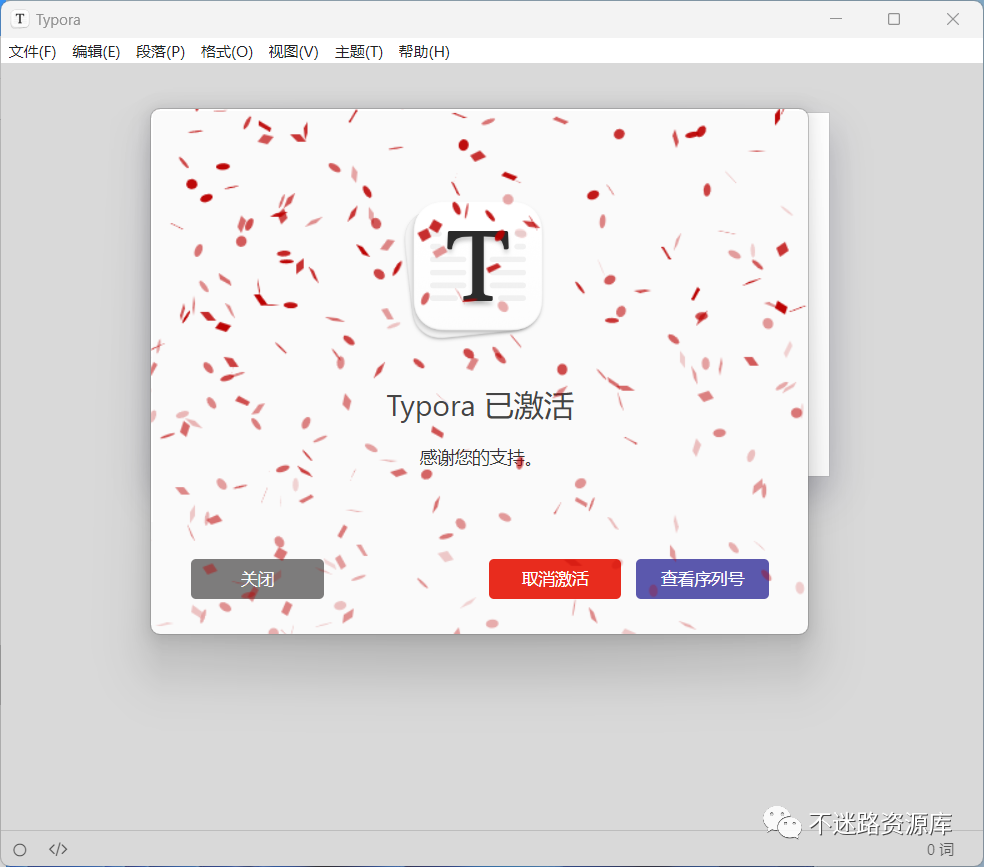Click the 'Typora 已激活' heading

point(479,406)
